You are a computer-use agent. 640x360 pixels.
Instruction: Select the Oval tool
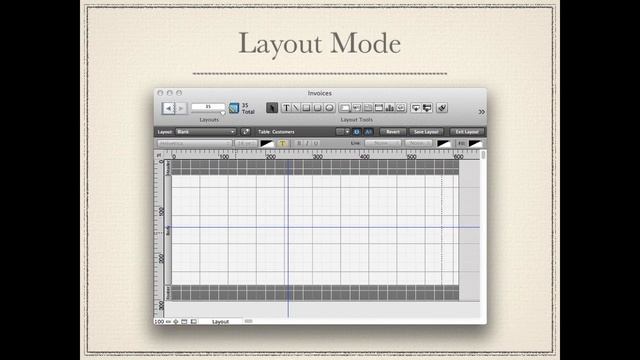tap(329, 108)
